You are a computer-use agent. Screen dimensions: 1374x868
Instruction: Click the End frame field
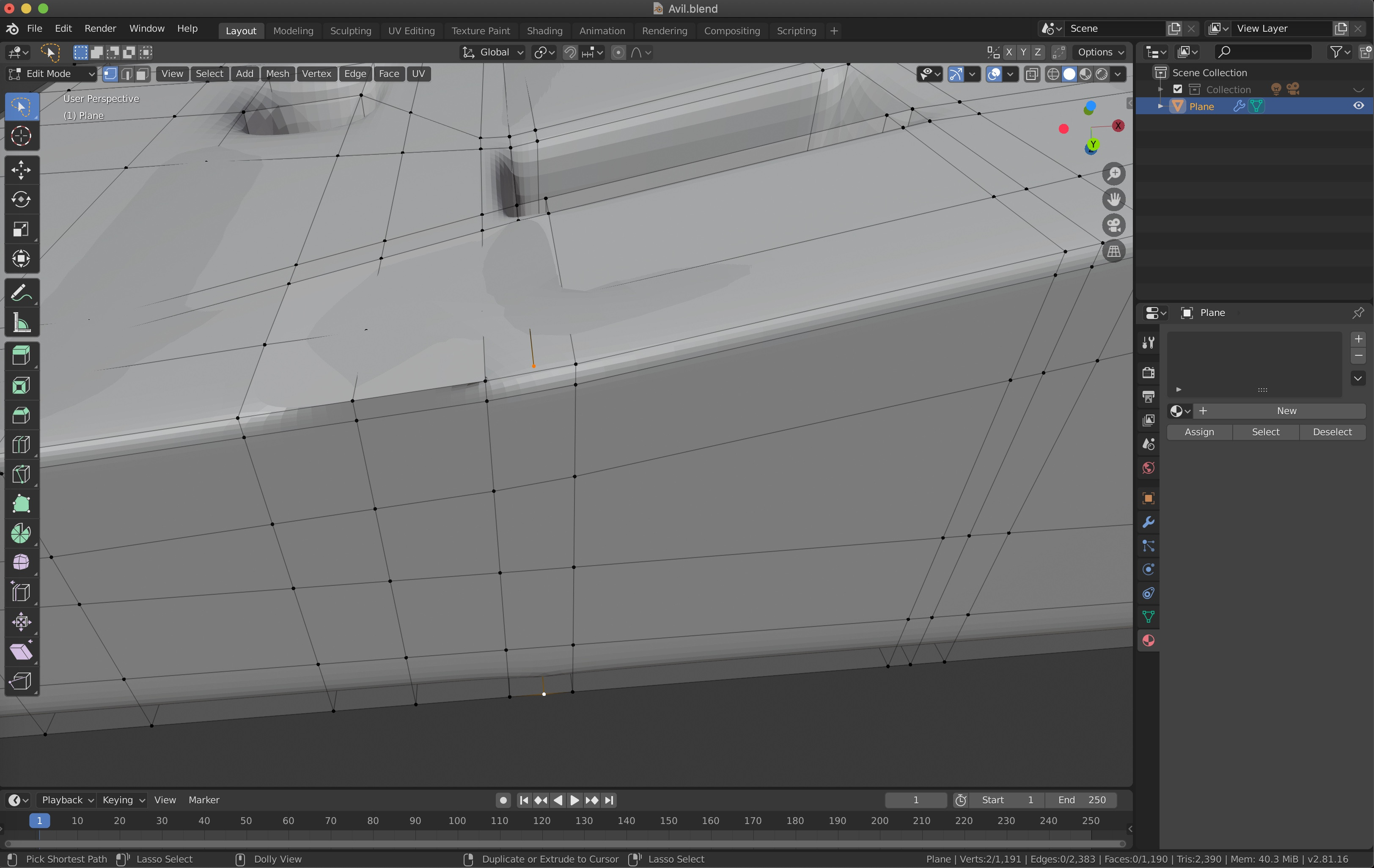coord(1081,800)
